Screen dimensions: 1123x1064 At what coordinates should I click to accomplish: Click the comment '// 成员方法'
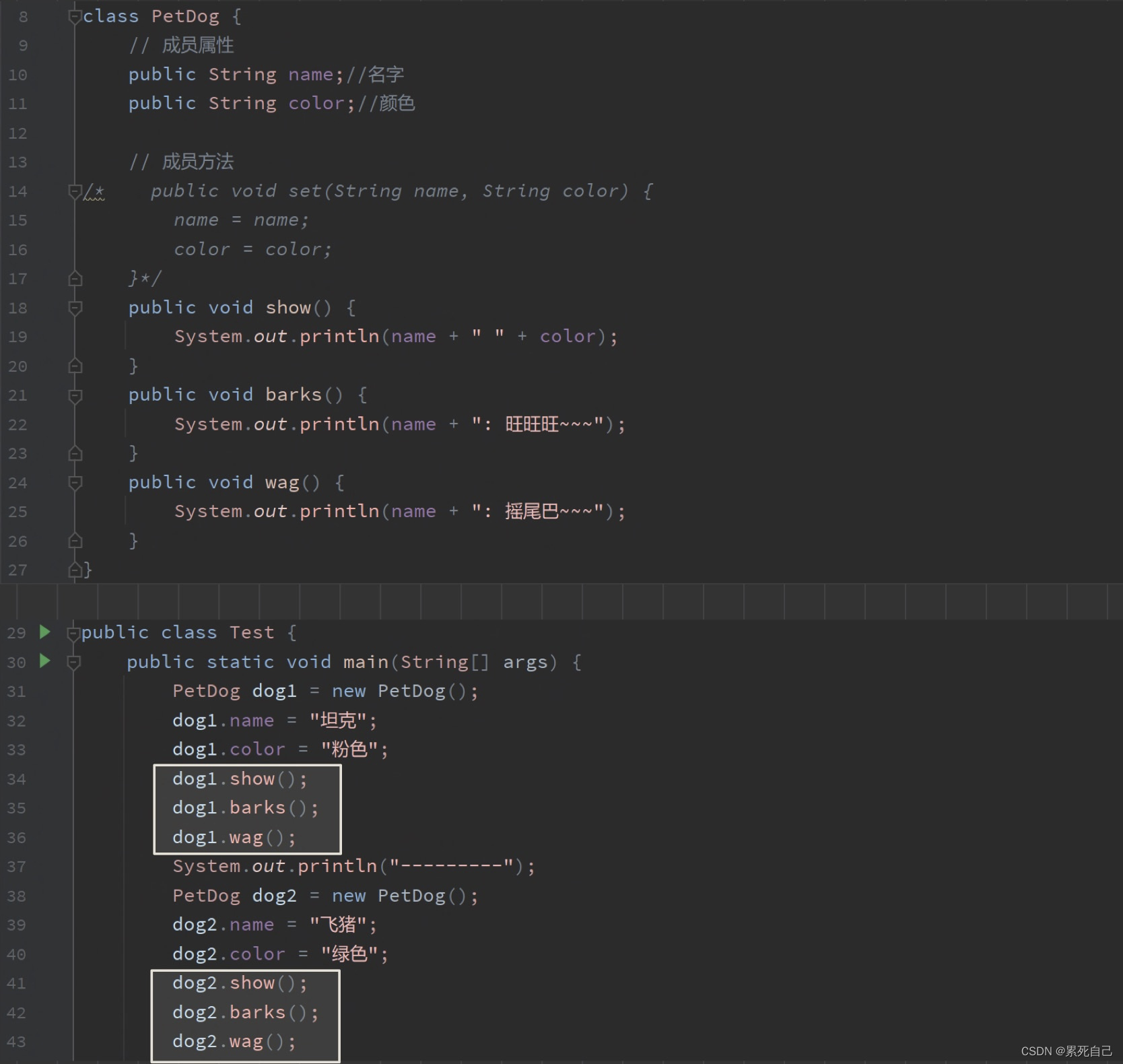click(x=182, y=162)
